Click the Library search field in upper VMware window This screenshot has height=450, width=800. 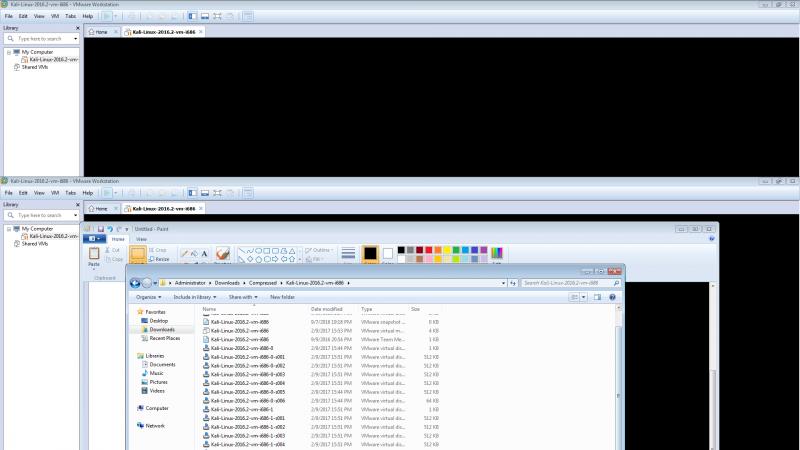click(41, 39)
